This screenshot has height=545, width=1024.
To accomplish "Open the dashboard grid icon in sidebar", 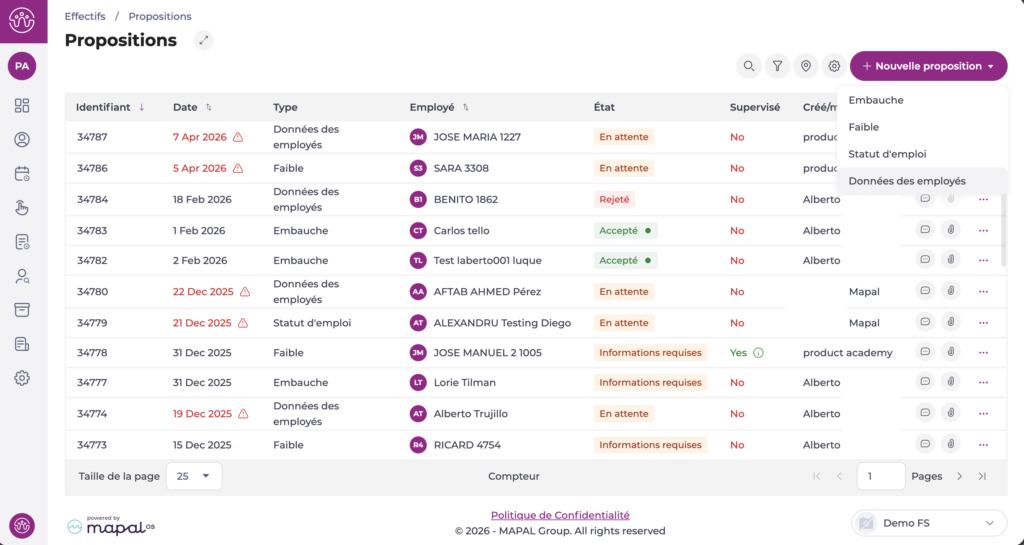I will pyautogui.click(x=22, y=105).
